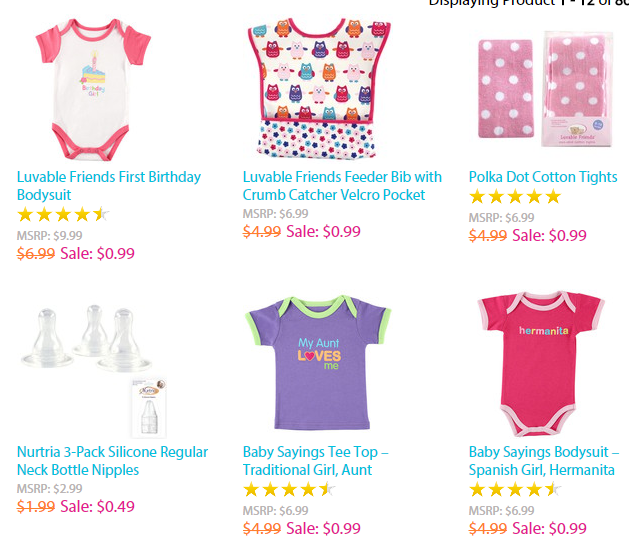629x559 pixels.
Task: Click star rating under First Birthday Bodysuit
Action: pyautogui.click(x=62, y=214)
